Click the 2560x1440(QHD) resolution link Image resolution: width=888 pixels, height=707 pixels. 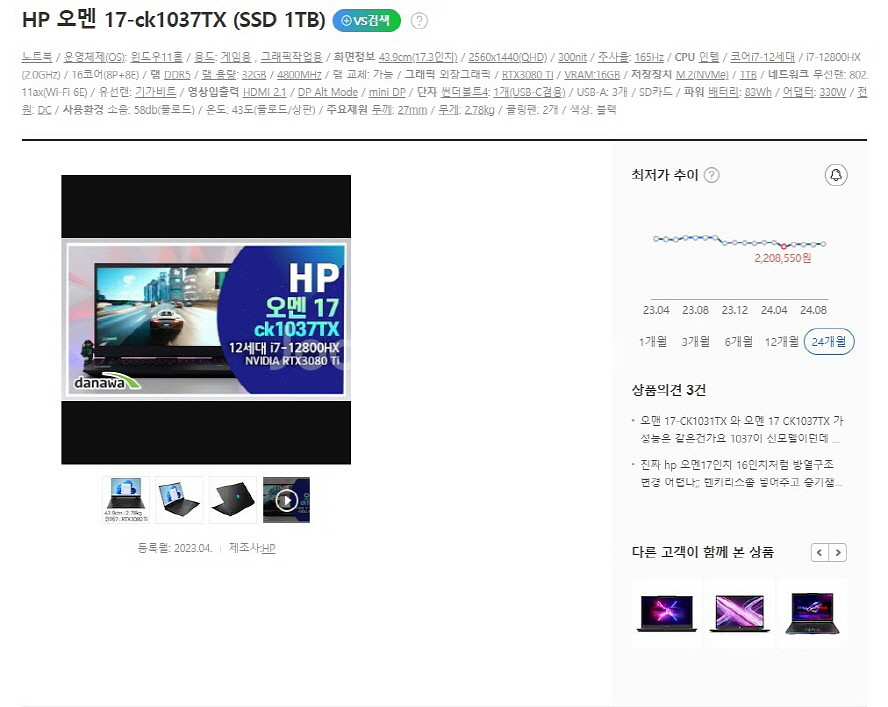507,57
